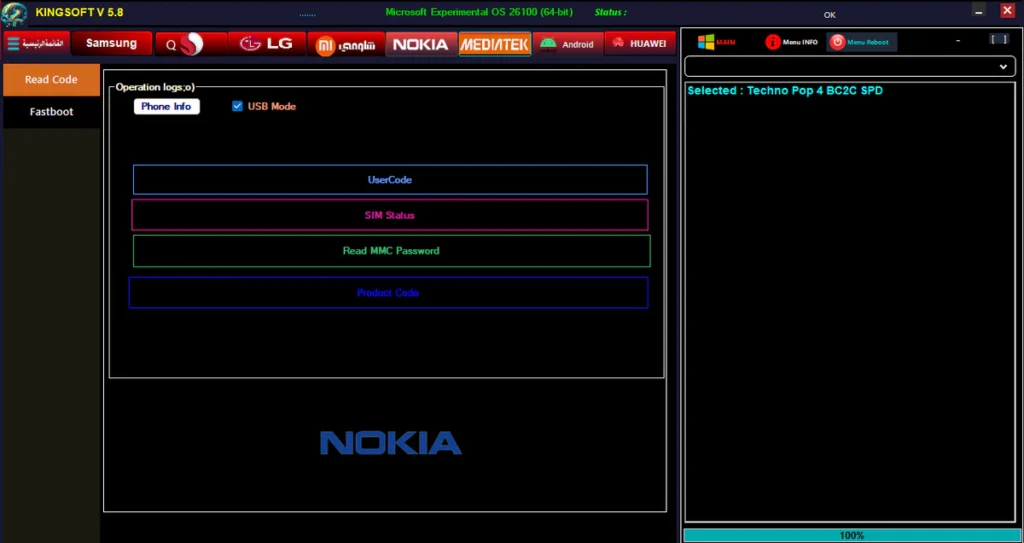Click the OK status text
This screenshot has width=1024, height=543.
[x=829, y=14]
